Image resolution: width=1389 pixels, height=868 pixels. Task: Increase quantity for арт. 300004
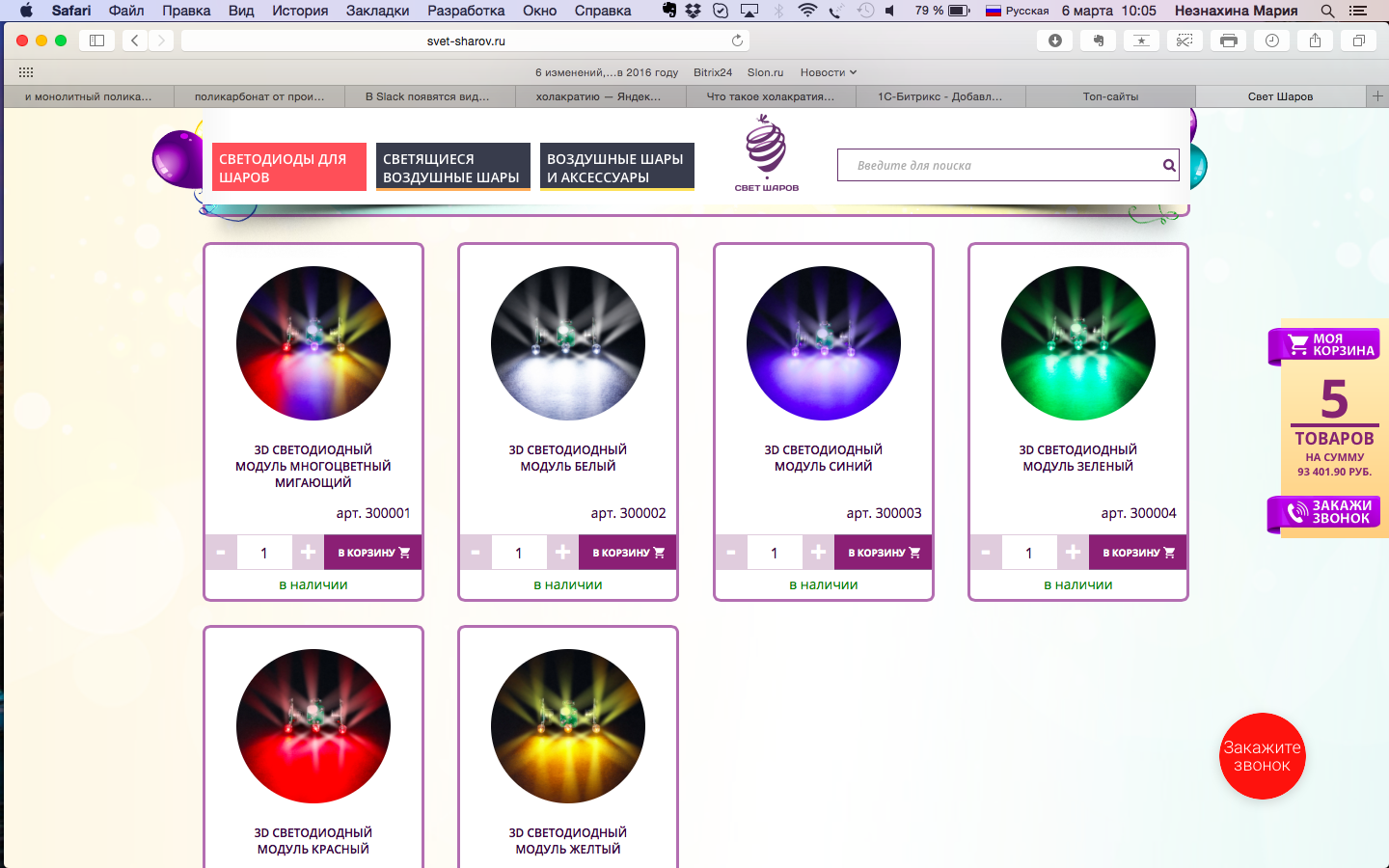coord(1073,553)
